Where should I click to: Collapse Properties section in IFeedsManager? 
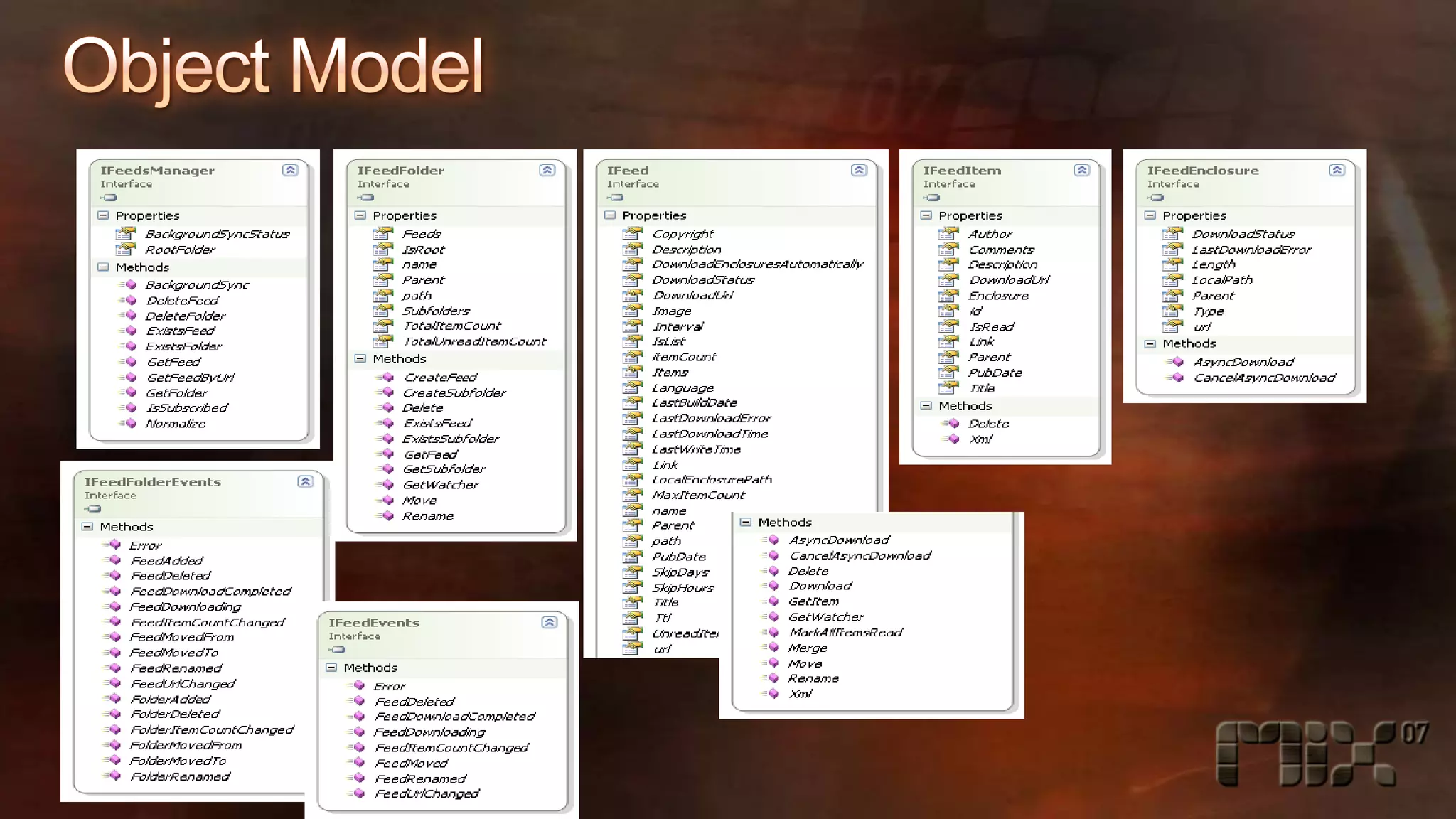[x=104, y=215]
